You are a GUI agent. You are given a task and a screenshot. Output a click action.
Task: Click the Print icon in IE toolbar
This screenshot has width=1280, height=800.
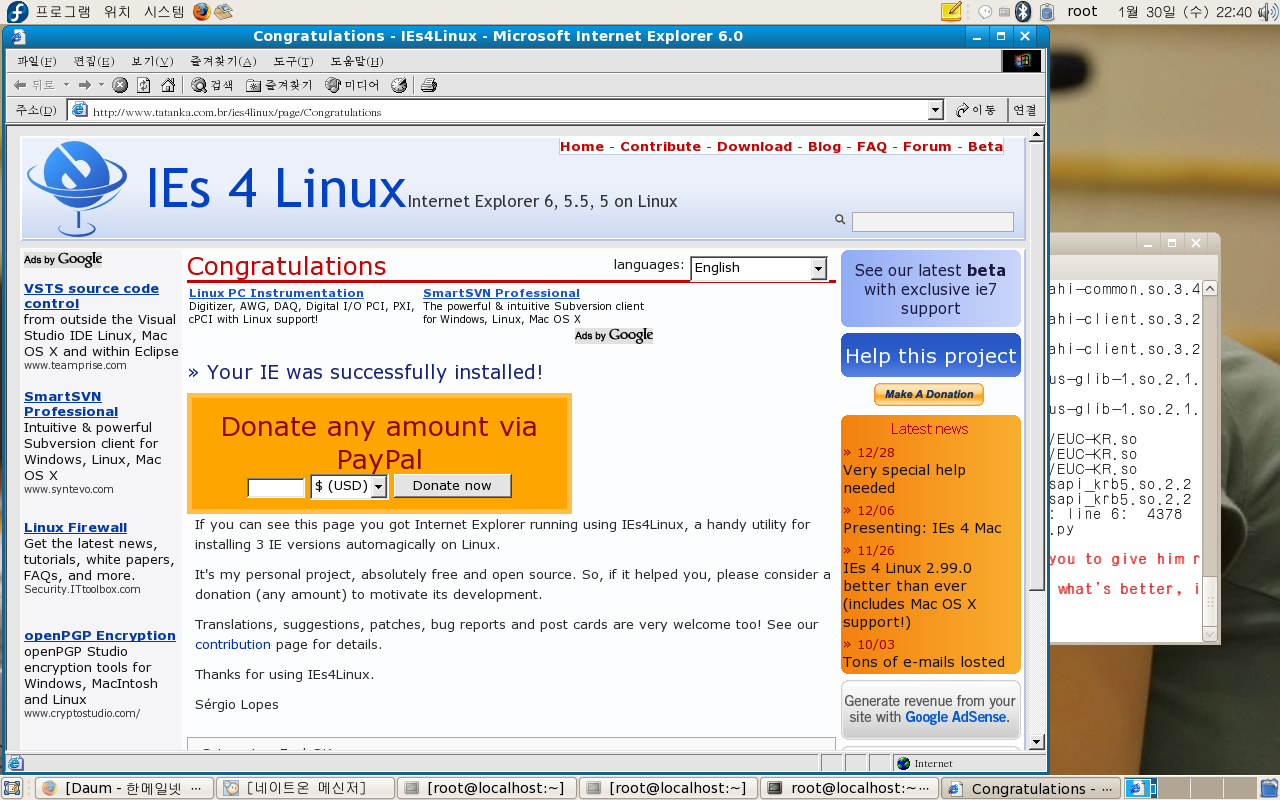point(429,85)
